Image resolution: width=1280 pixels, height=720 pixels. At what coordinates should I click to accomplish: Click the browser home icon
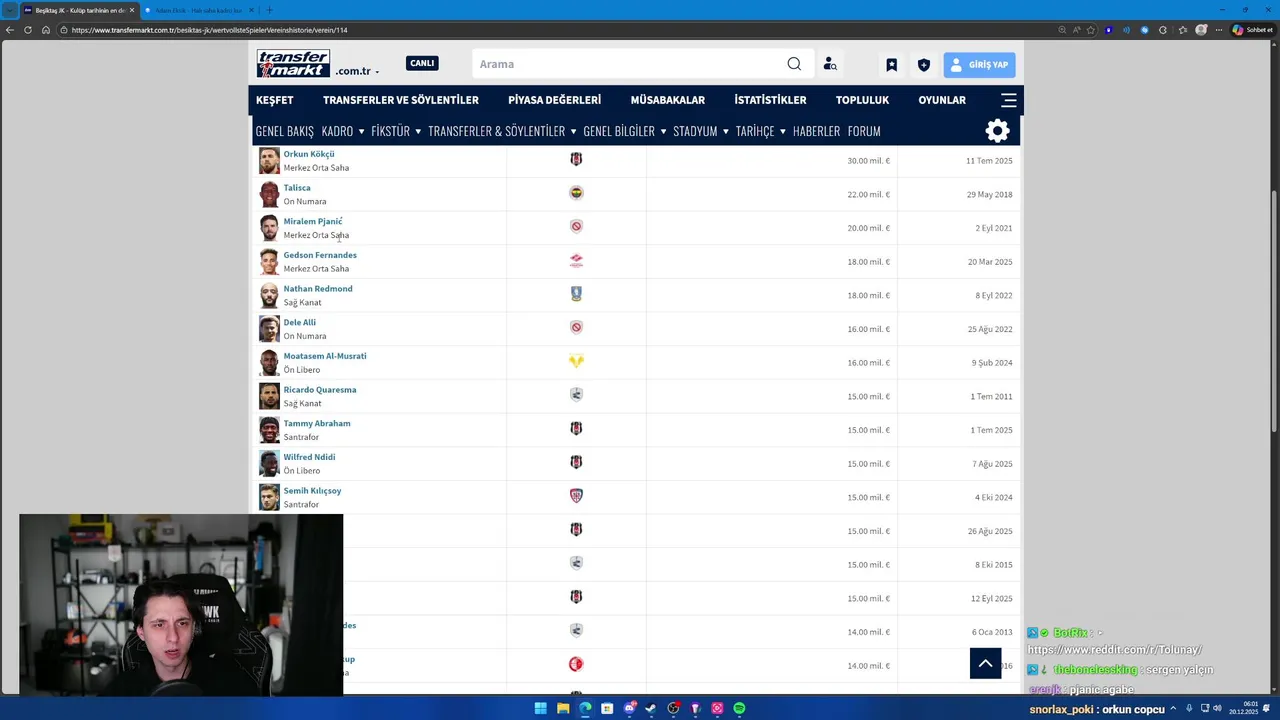click(46, 30)
